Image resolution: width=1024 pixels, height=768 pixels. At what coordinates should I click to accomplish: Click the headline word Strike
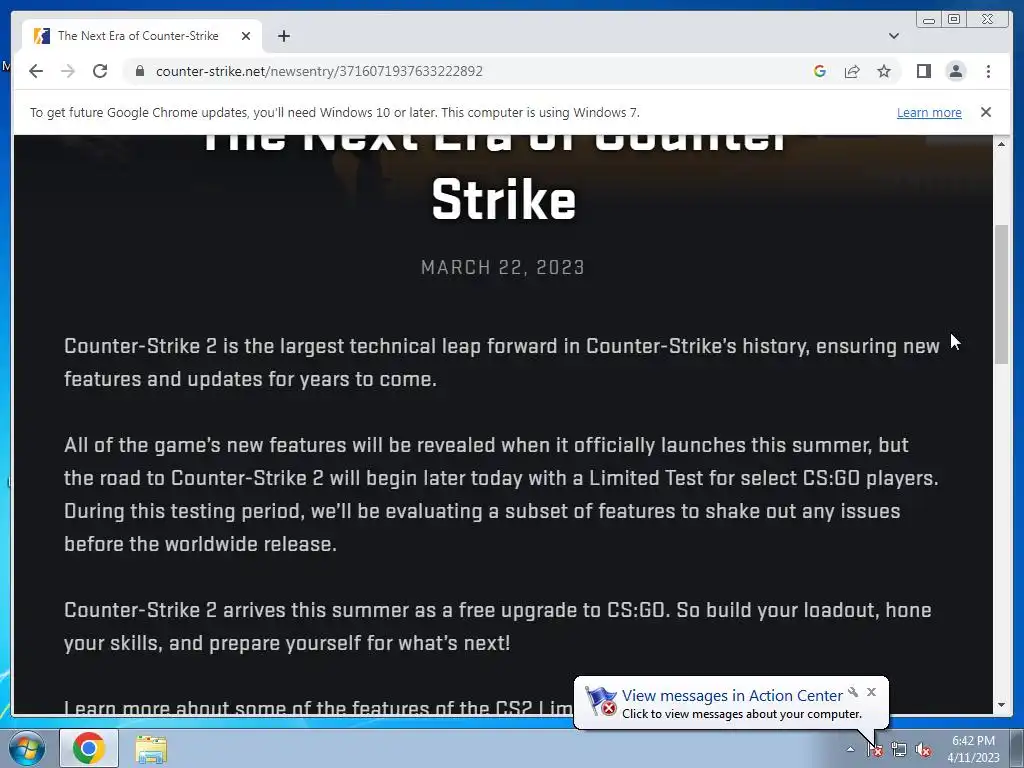click(x=504, y=200)
